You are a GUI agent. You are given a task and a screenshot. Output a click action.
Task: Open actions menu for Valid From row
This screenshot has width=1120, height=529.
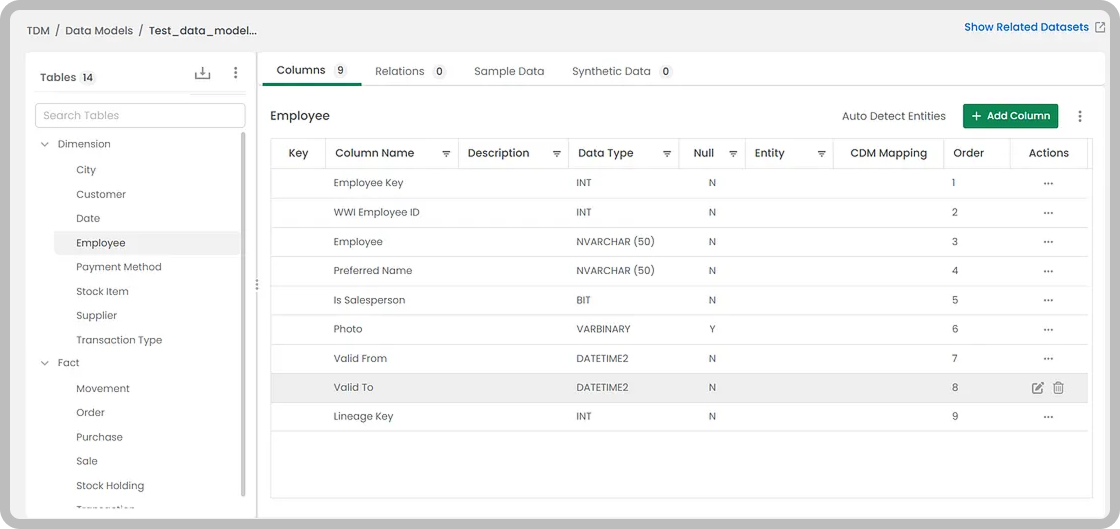(1048, 358)
